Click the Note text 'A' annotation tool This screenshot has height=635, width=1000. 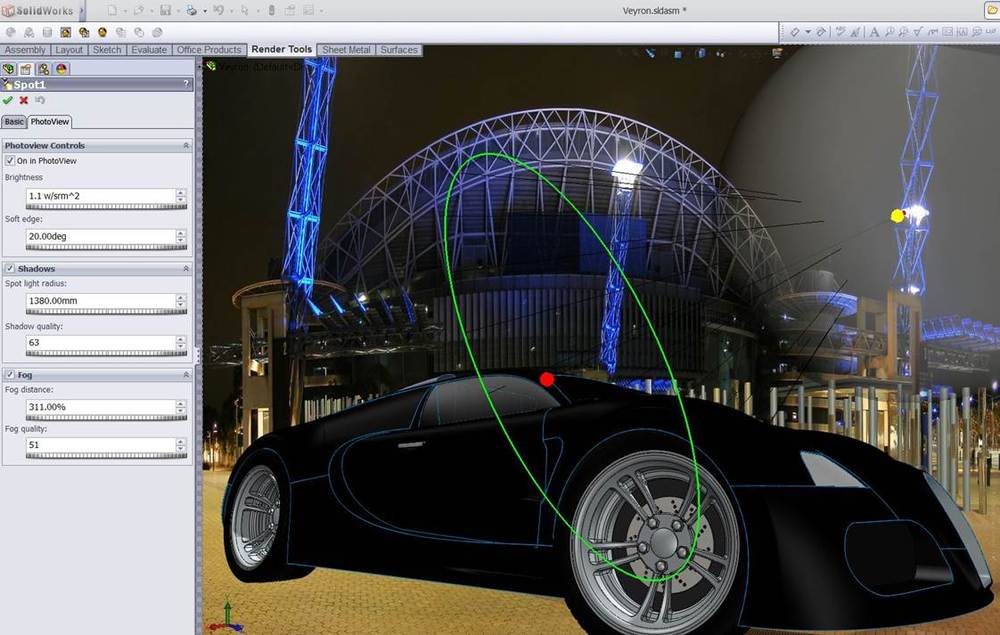click(874, 32)
